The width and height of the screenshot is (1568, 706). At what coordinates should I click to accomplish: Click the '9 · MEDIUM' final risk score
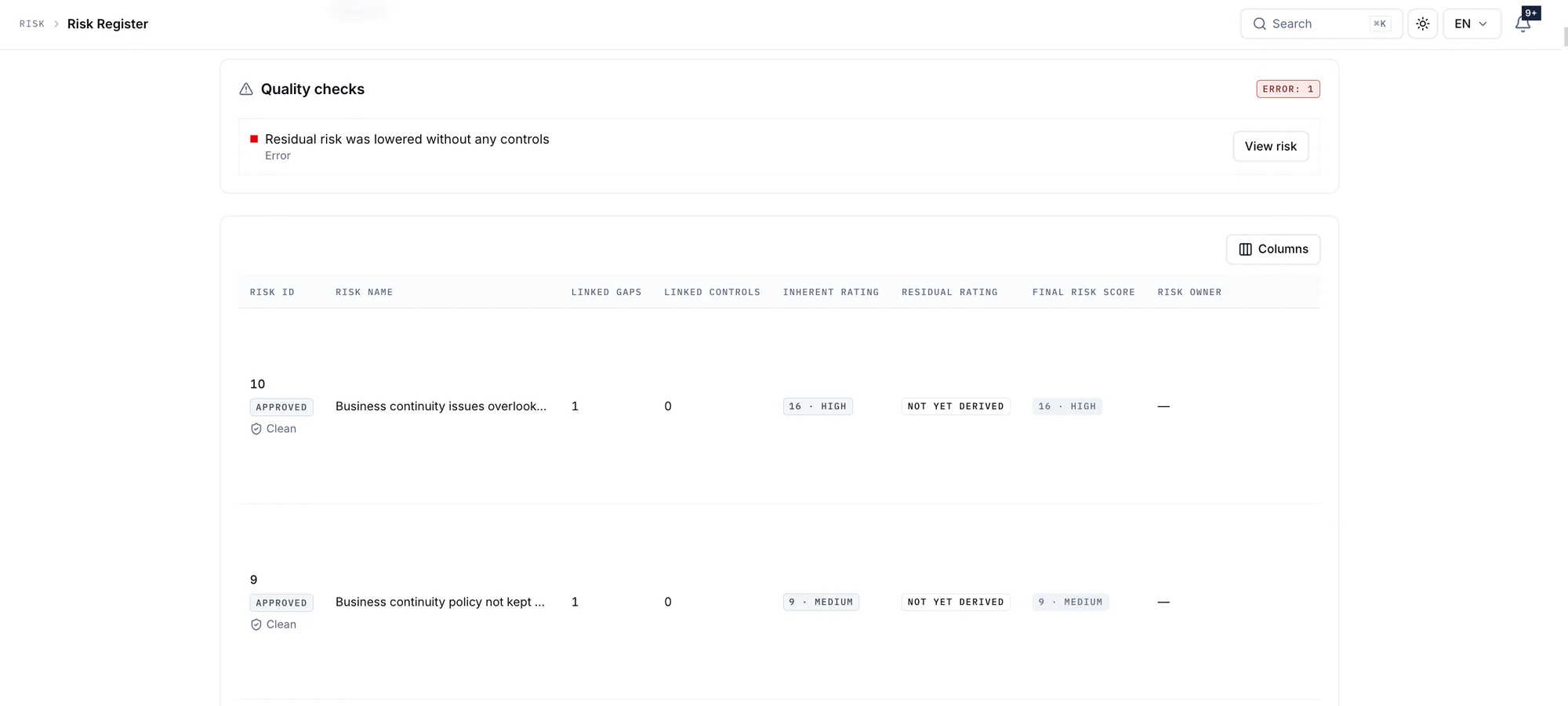point(1070,602)
